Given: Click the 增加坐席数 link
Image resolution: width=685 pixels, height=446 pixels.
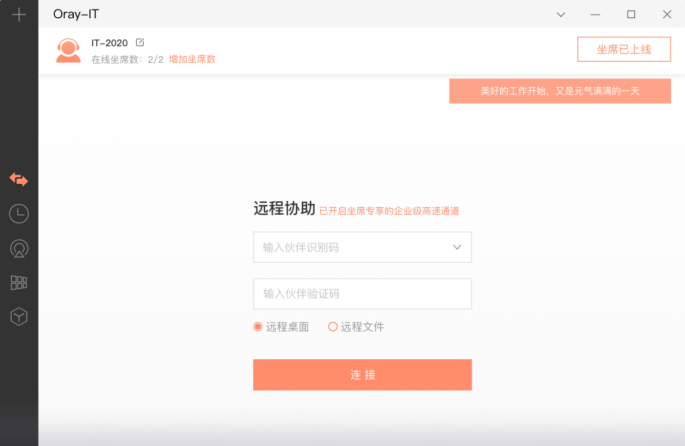Looking at the screenshot, I should coord(191,59).
